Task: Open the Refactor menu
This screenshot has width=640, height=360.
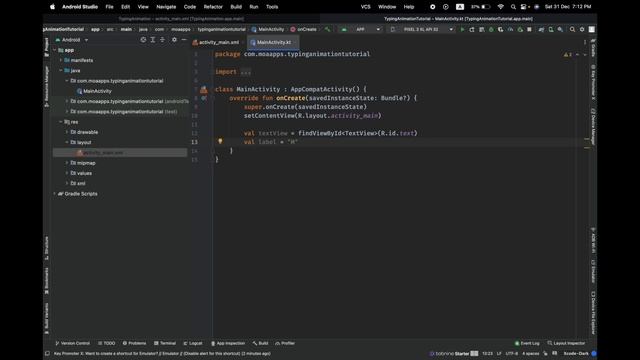Action: [213, 7]
